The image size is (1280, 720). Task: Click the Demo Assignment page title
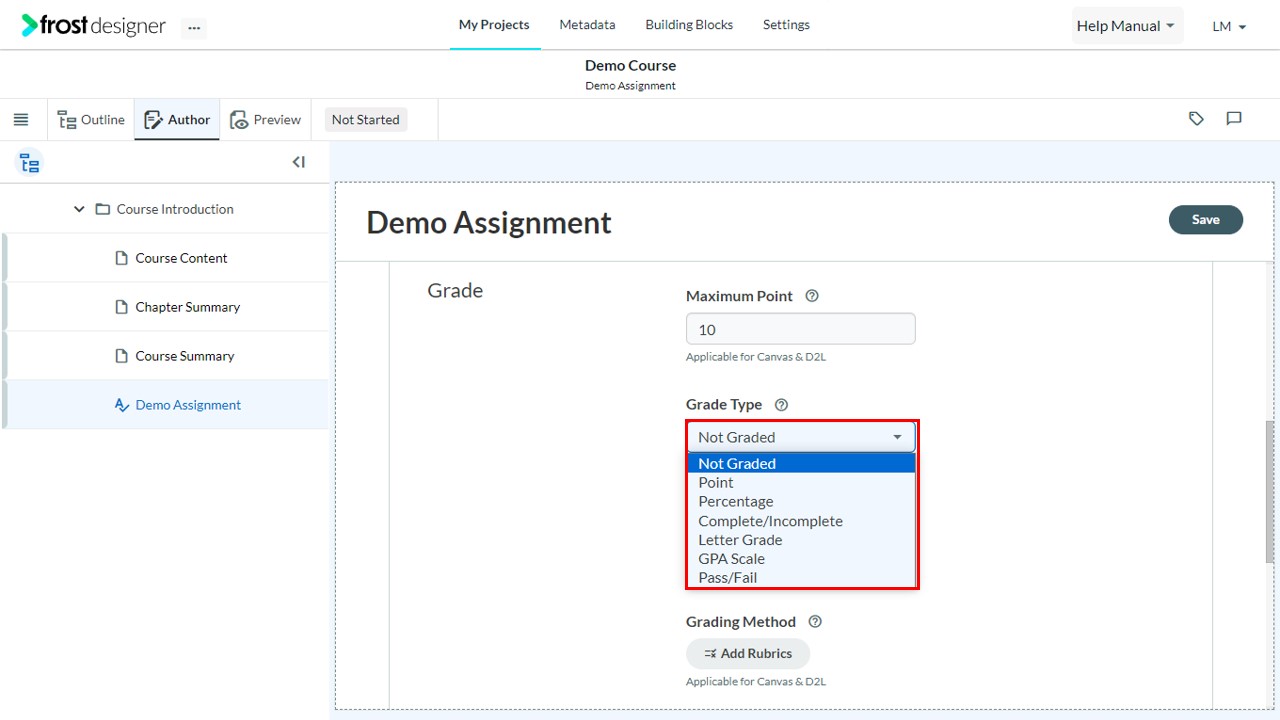coord(489,222)
